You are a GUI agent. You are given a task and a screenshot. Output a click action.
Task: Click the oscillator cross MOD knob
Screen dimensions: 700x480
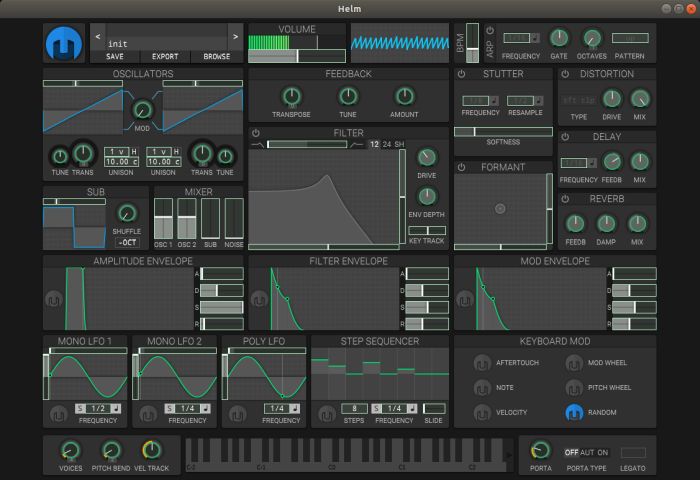click(x=142, y=110)
